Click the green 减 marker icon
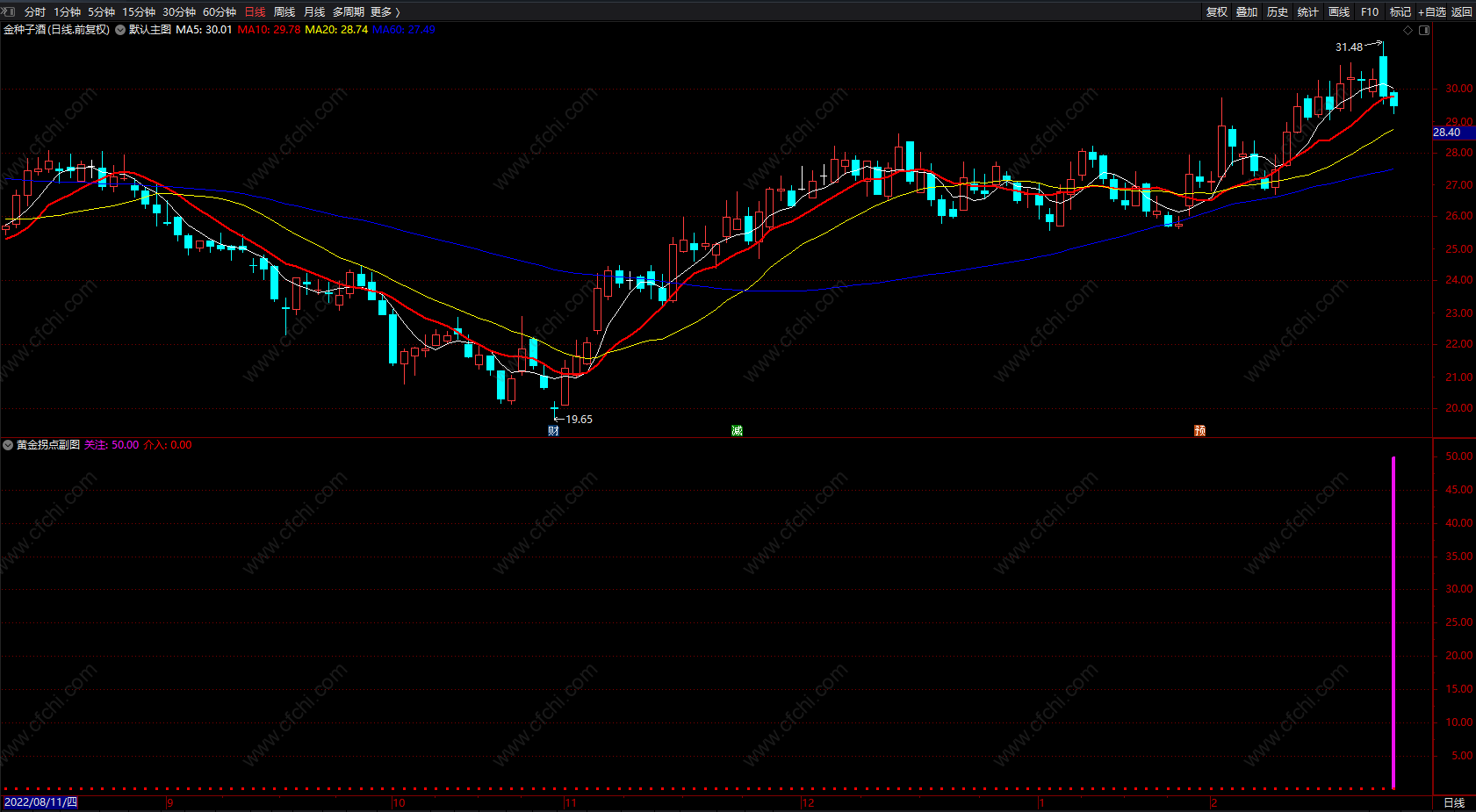This screenshot has height=812, width=1476. 737,430
